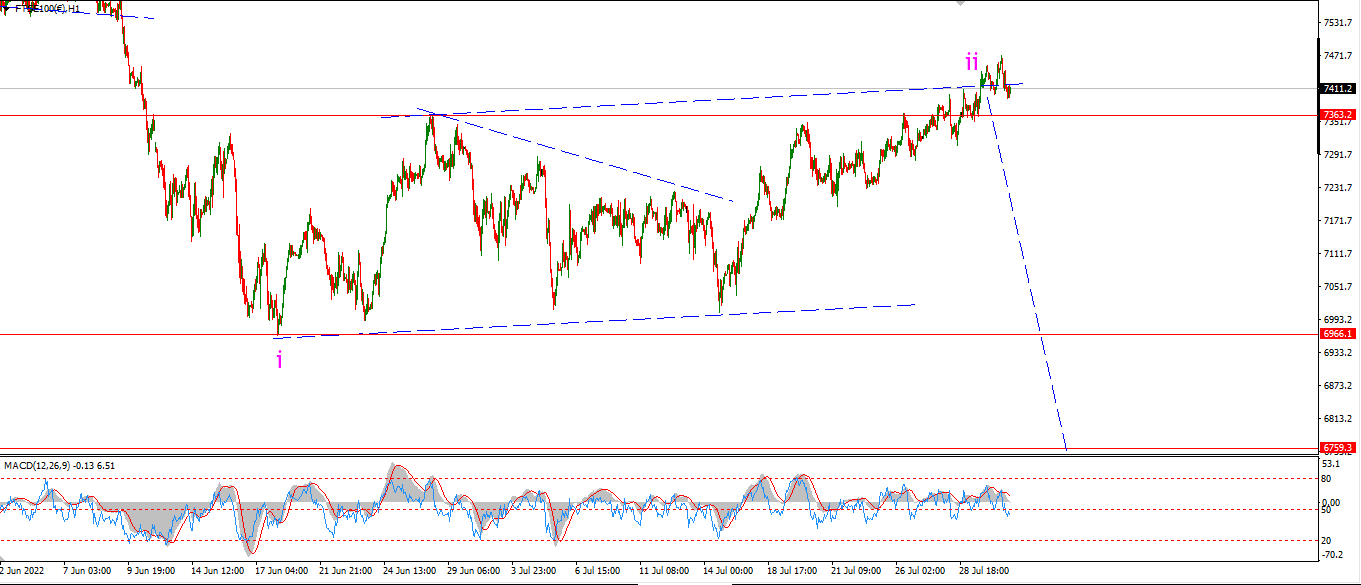The height and width of the screenshot is (585, 1361).
Task: Select the descending dashed trendline from 24 Jun
Action: 575,154
